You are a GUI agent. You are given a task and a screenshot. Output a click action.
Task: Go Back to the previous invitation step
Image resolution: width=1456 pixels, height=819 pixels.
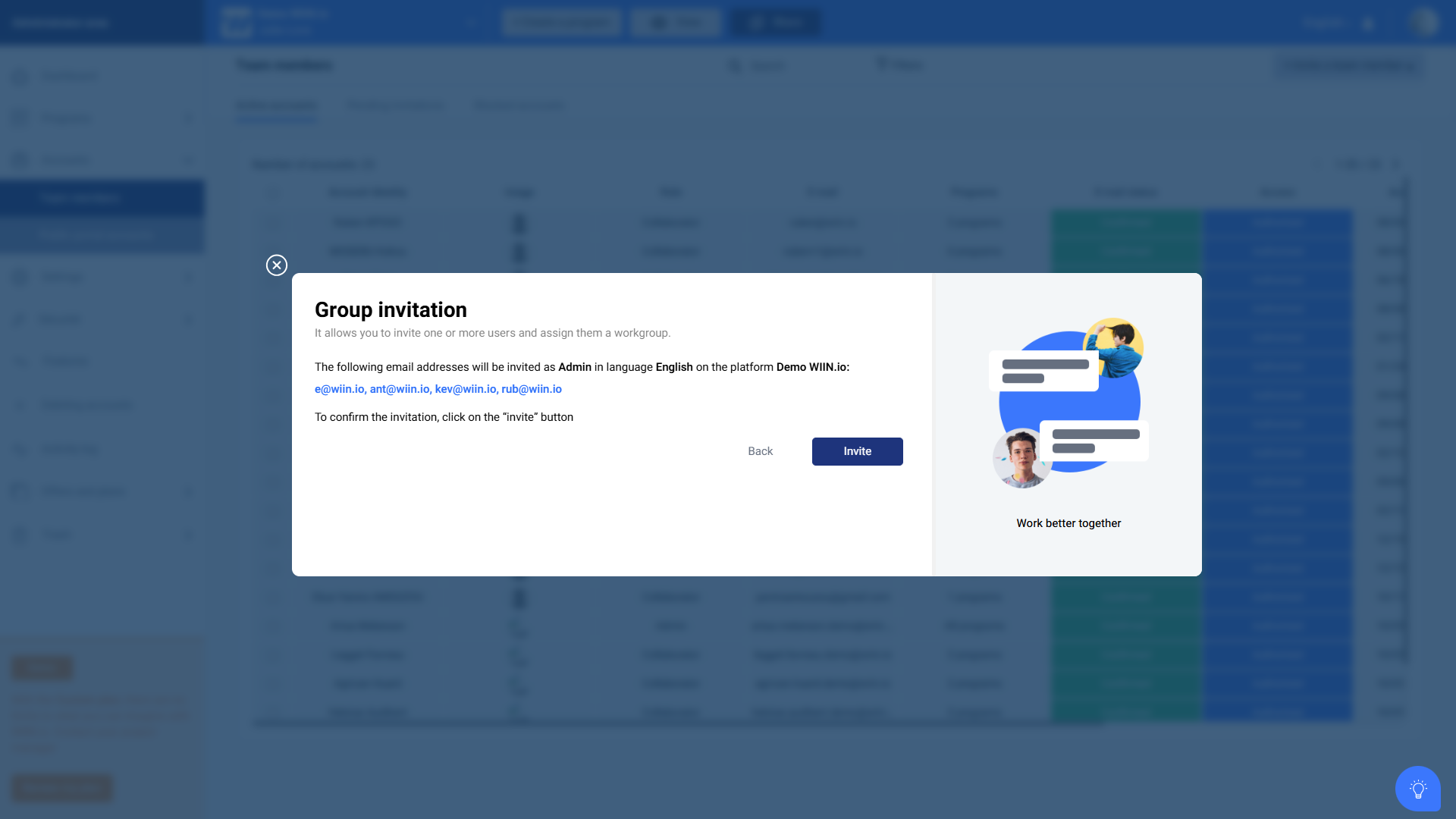[x=760, y=451]
